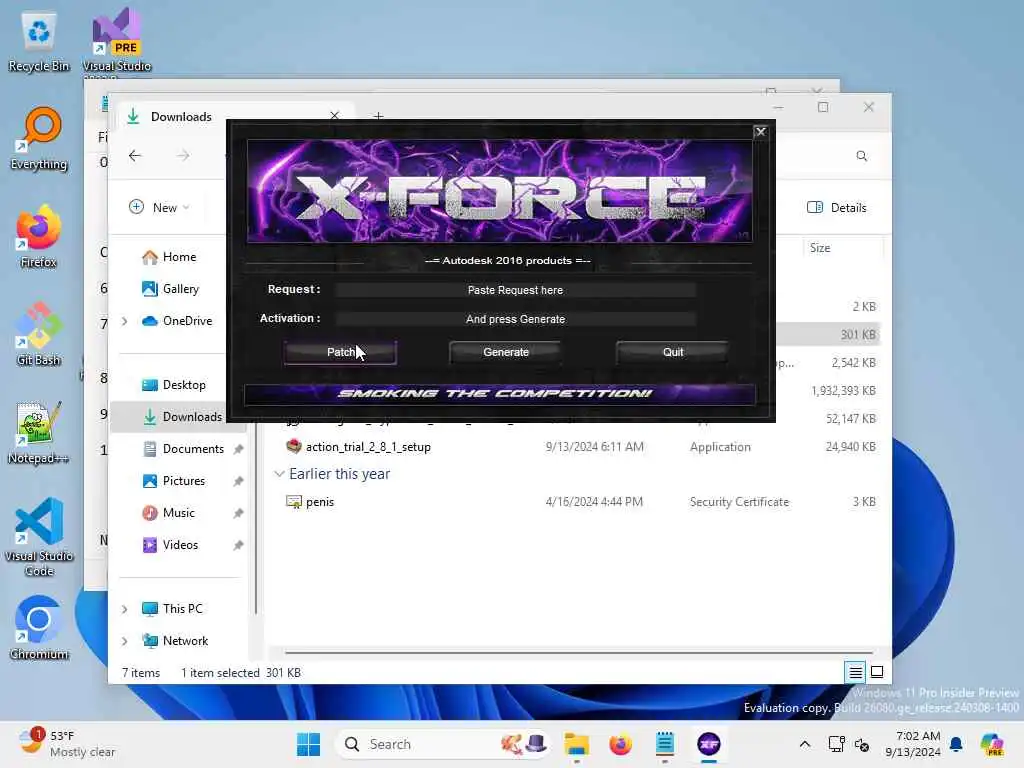Click X-Force taskbar icon
This screenshot has width=1024, height=768.
point(709,744)
